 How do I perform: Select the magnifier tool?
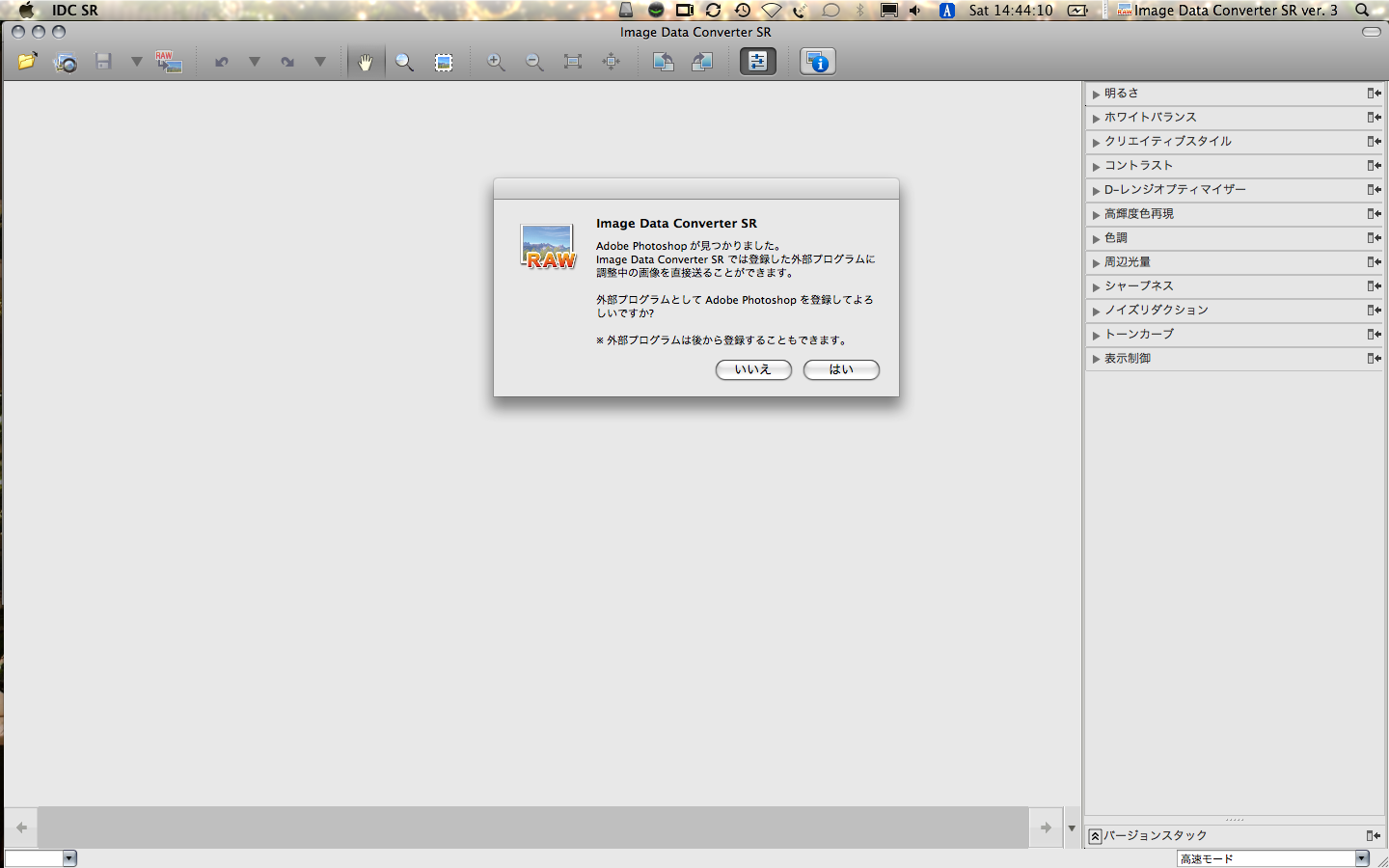(x=404, y=62)
